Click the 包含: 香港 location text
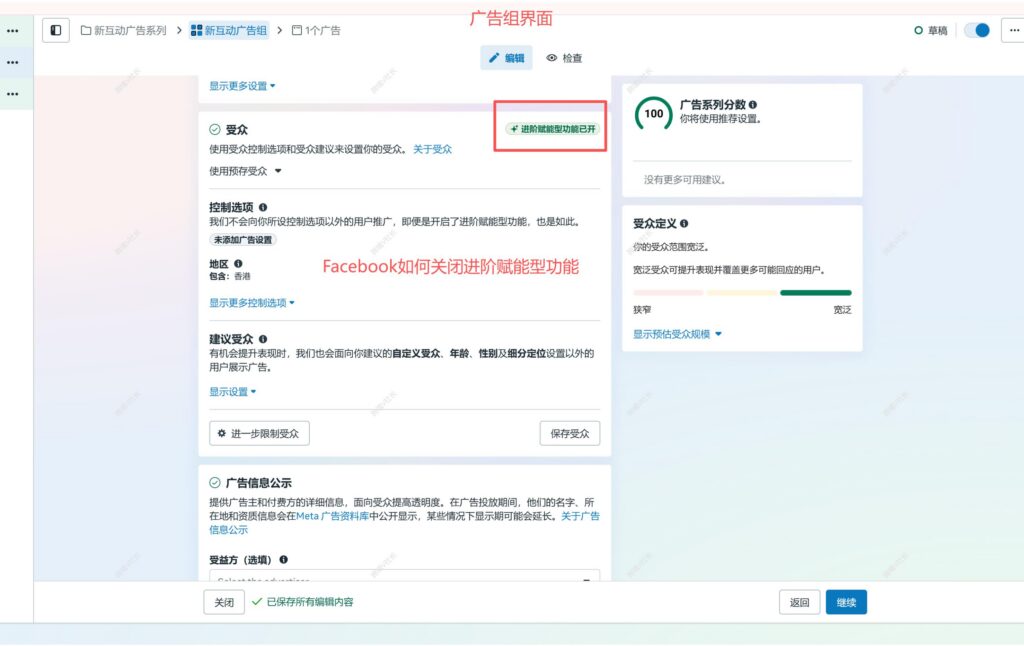The image size is (1024, 646). [x=230, y=276]
